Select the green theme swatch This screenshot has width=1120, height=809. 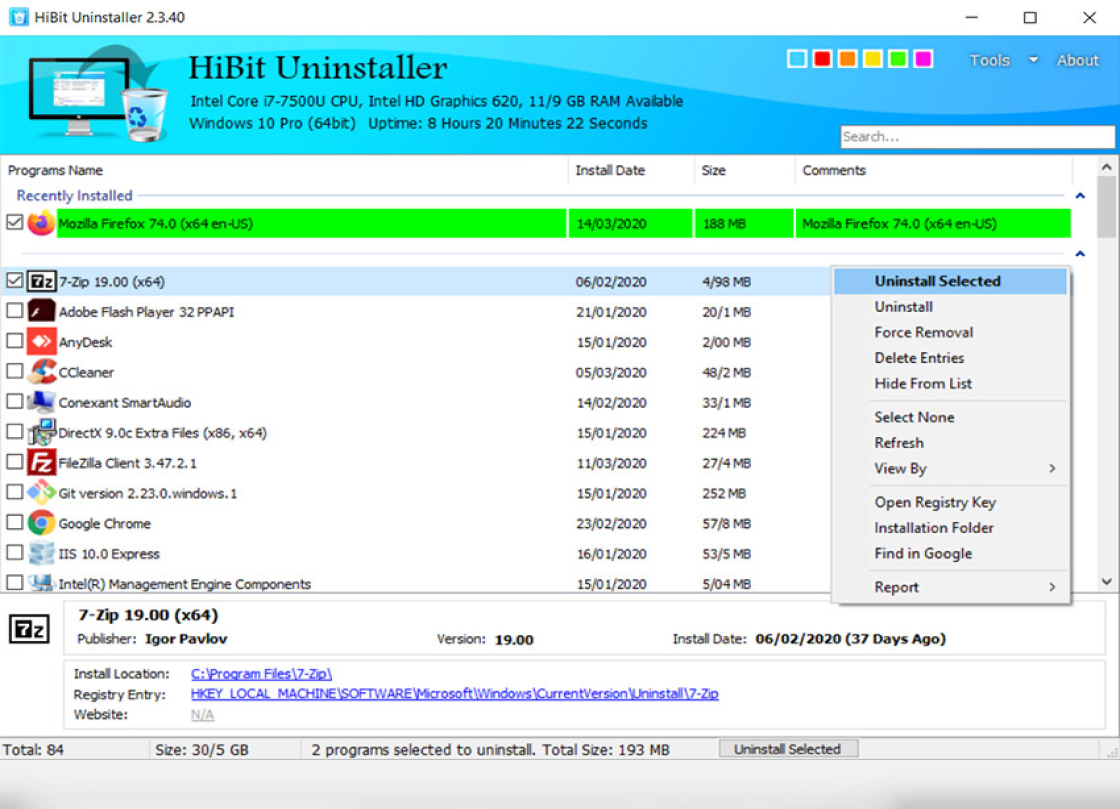coord(898,59)
